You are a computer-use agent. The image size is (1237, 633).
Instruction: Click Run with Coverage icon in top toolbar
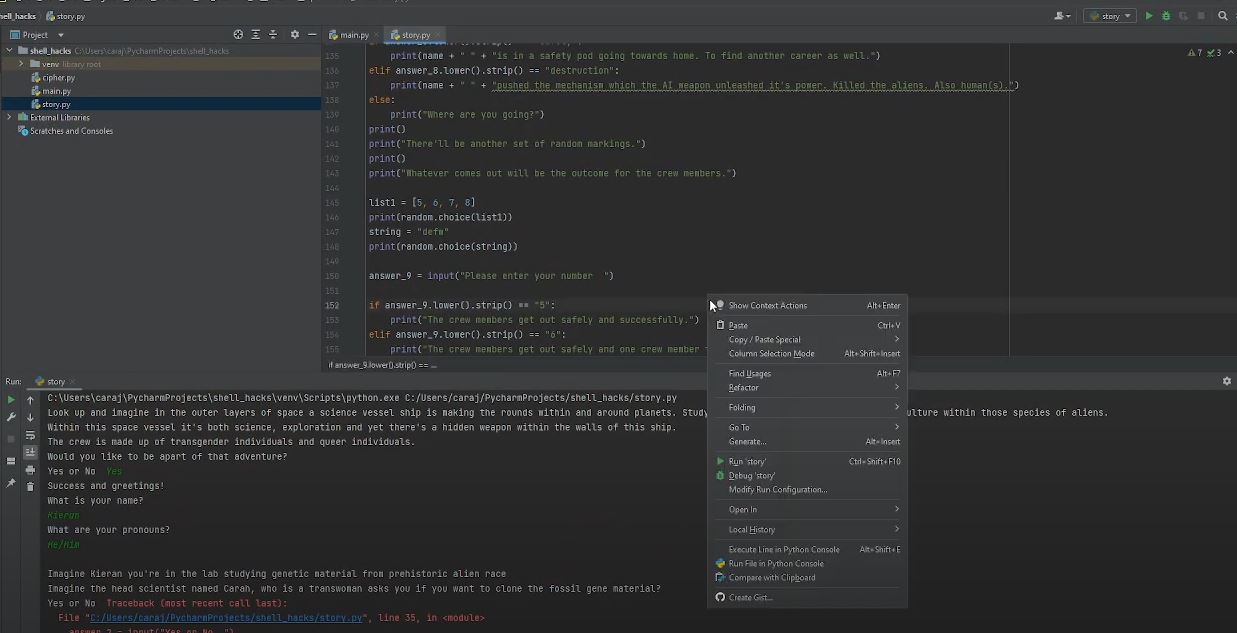[1183, 16]
